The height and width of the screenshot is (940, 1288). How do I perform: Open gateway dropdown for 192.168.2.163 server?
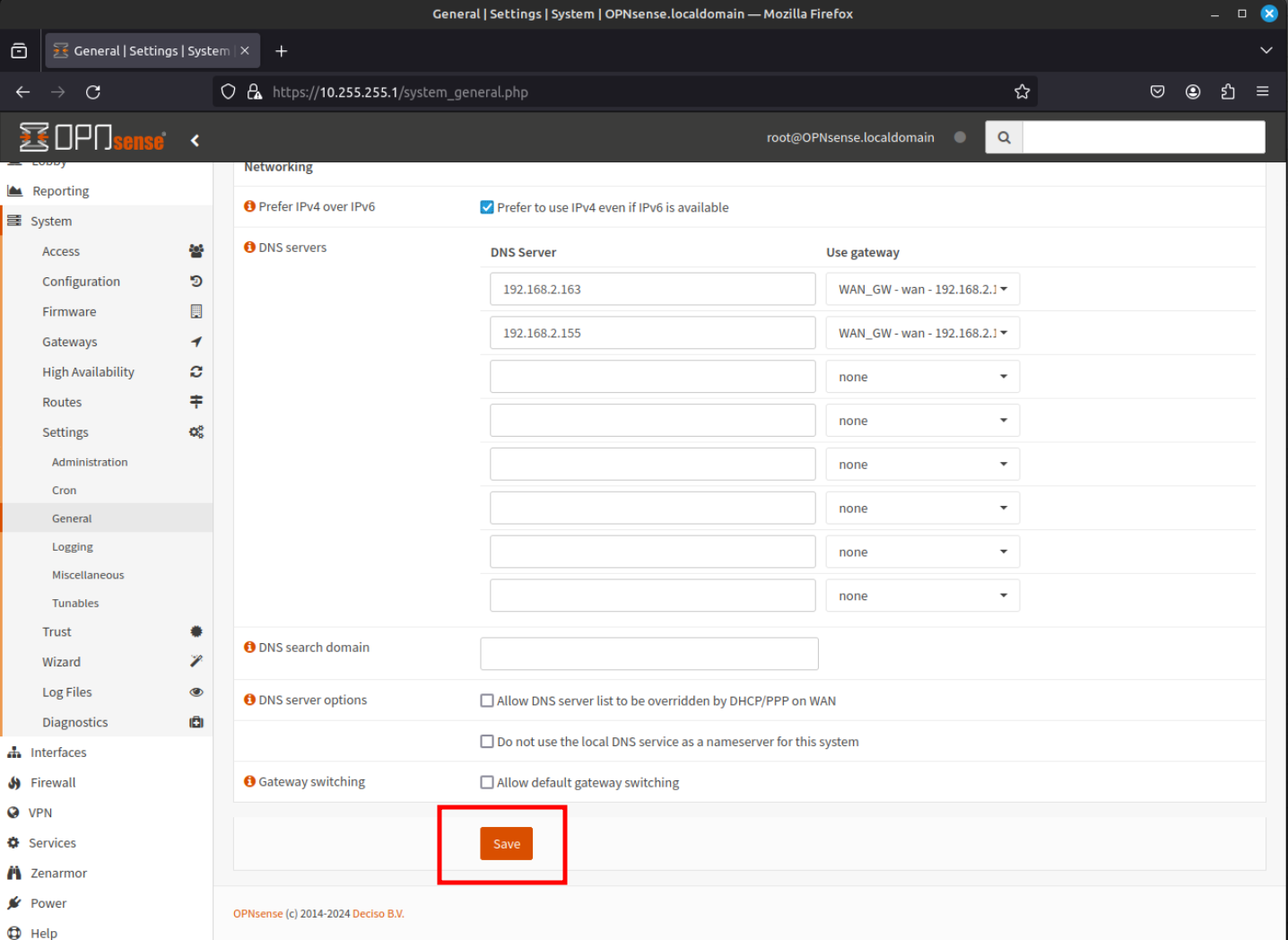click(x=923, y=289)
